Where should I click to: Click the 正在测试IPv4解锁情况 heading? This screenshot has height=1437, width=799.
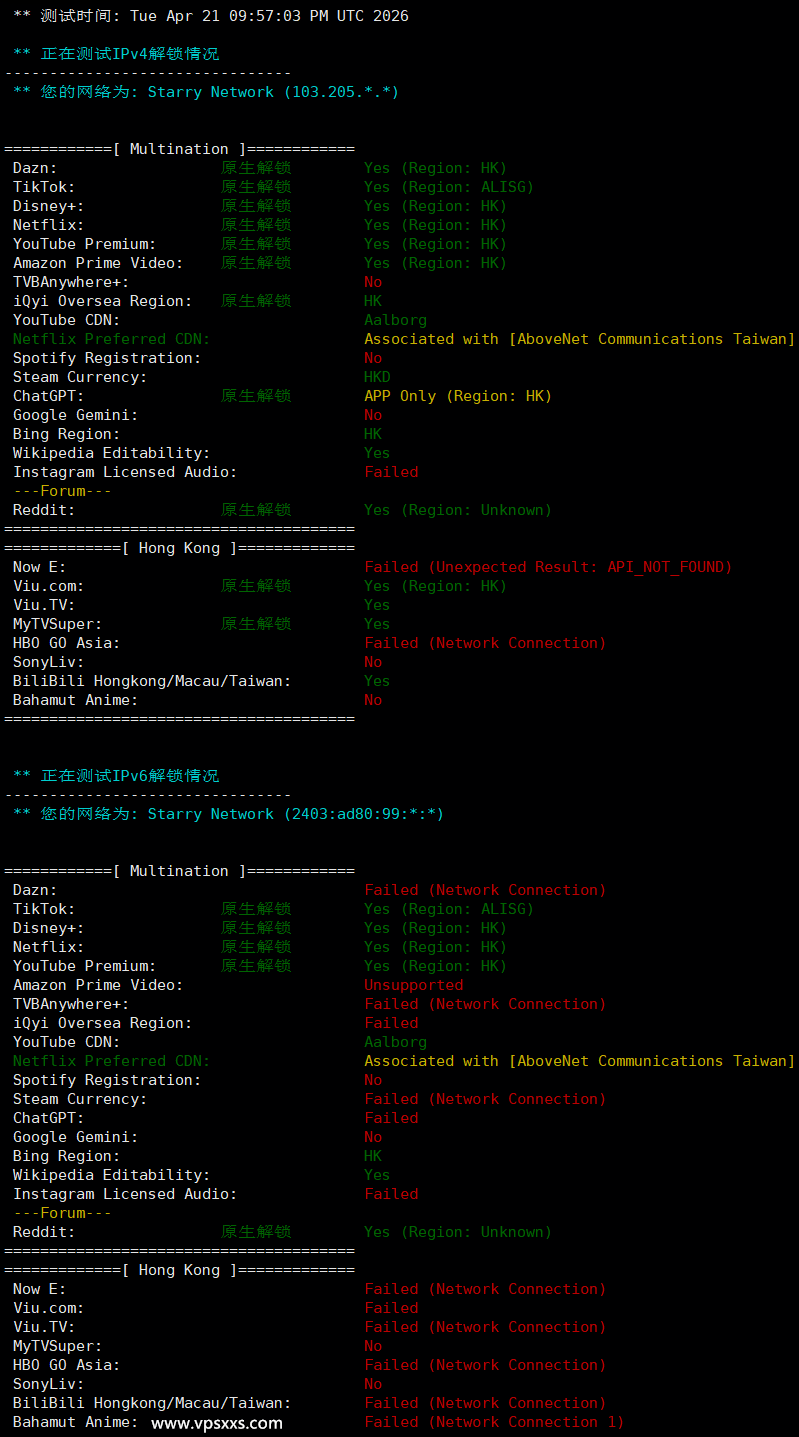(129, 54)
